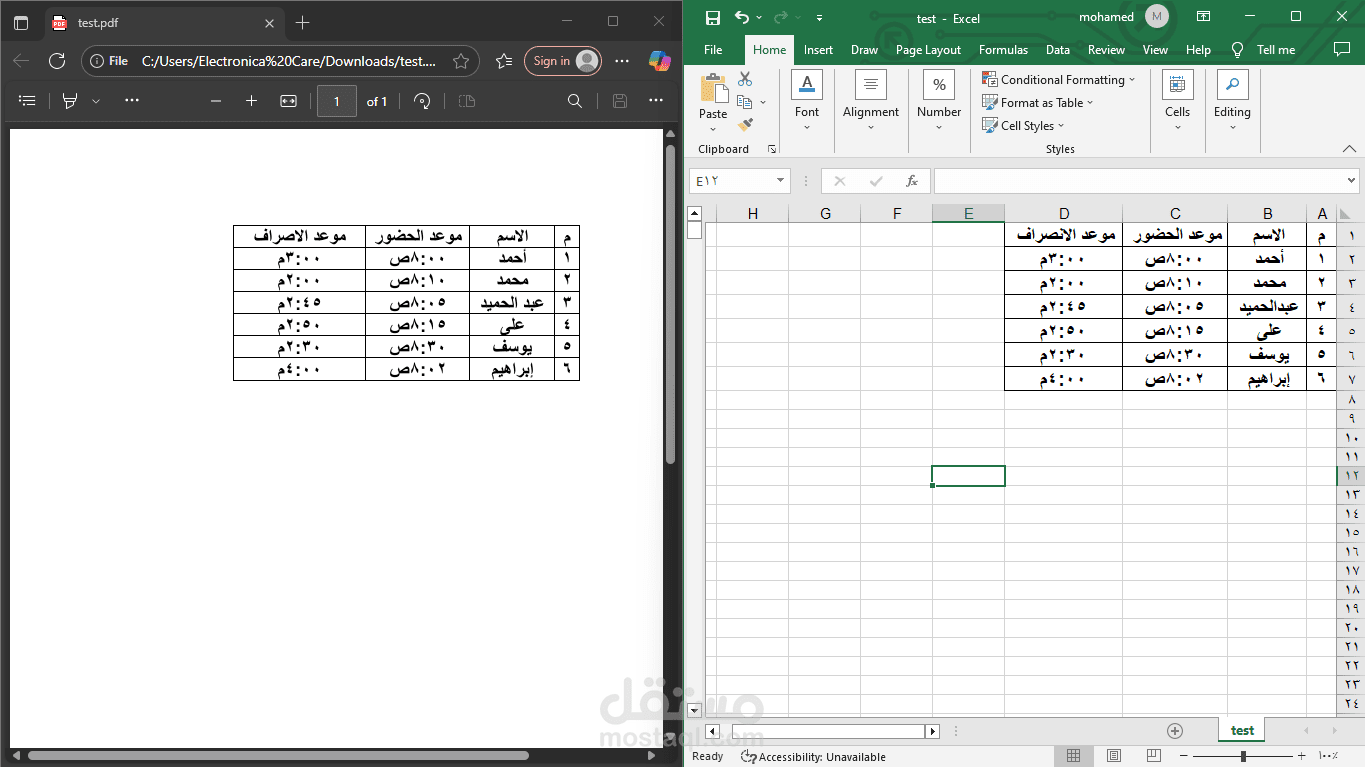Click the Cut scissors icon
Image resolution: width=1365 pixels, height=767 pixels.
pyautogui.click(x=745, y=79)
